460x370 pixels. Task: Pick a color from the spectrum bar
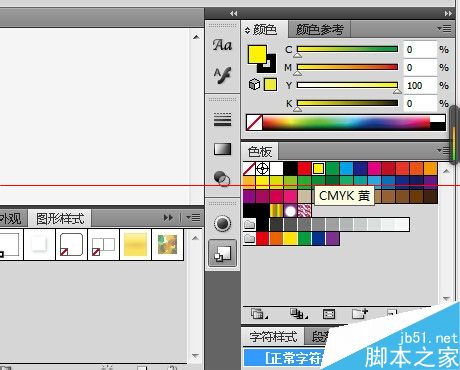[346, 122]
